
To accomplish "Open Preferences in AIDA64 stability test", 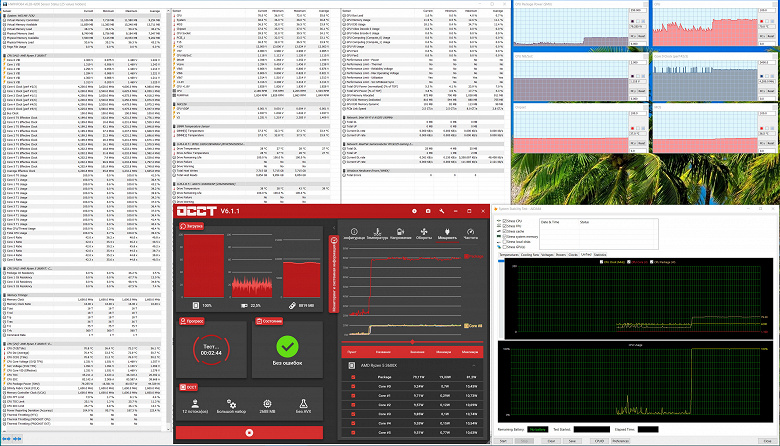I will (620, 441).
